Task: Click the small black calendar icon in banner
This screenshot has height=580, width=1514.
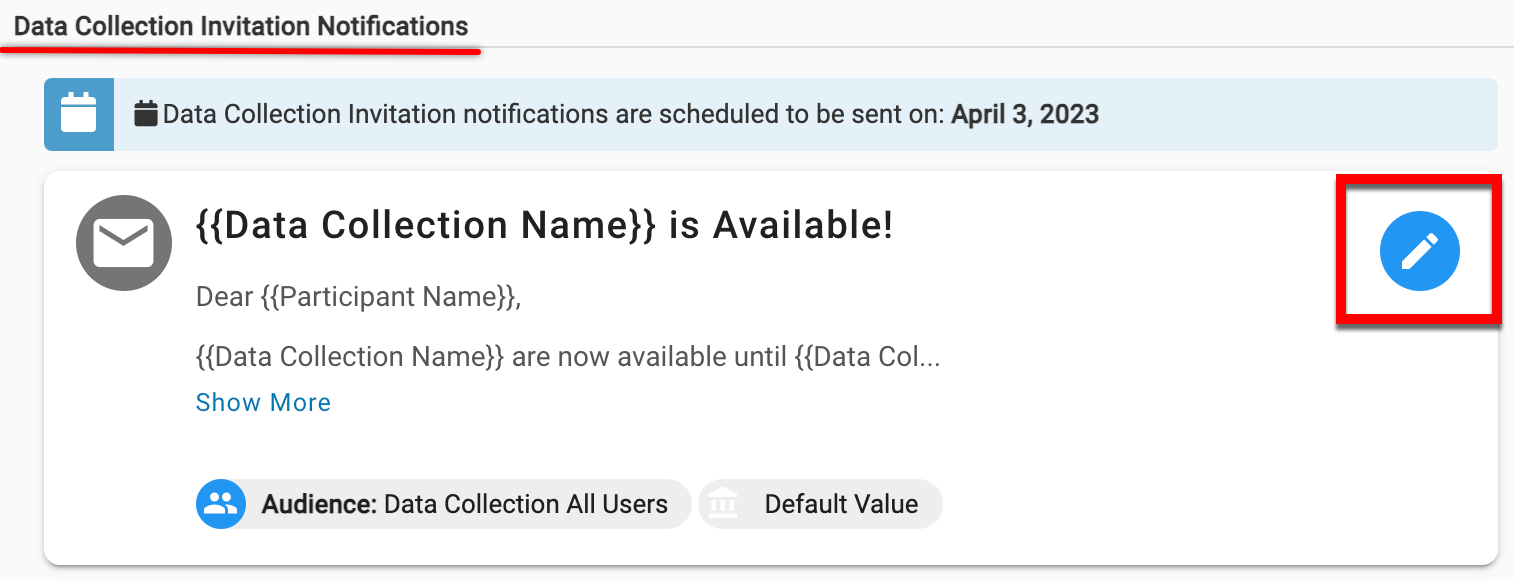Action: [x=146, y=114]
